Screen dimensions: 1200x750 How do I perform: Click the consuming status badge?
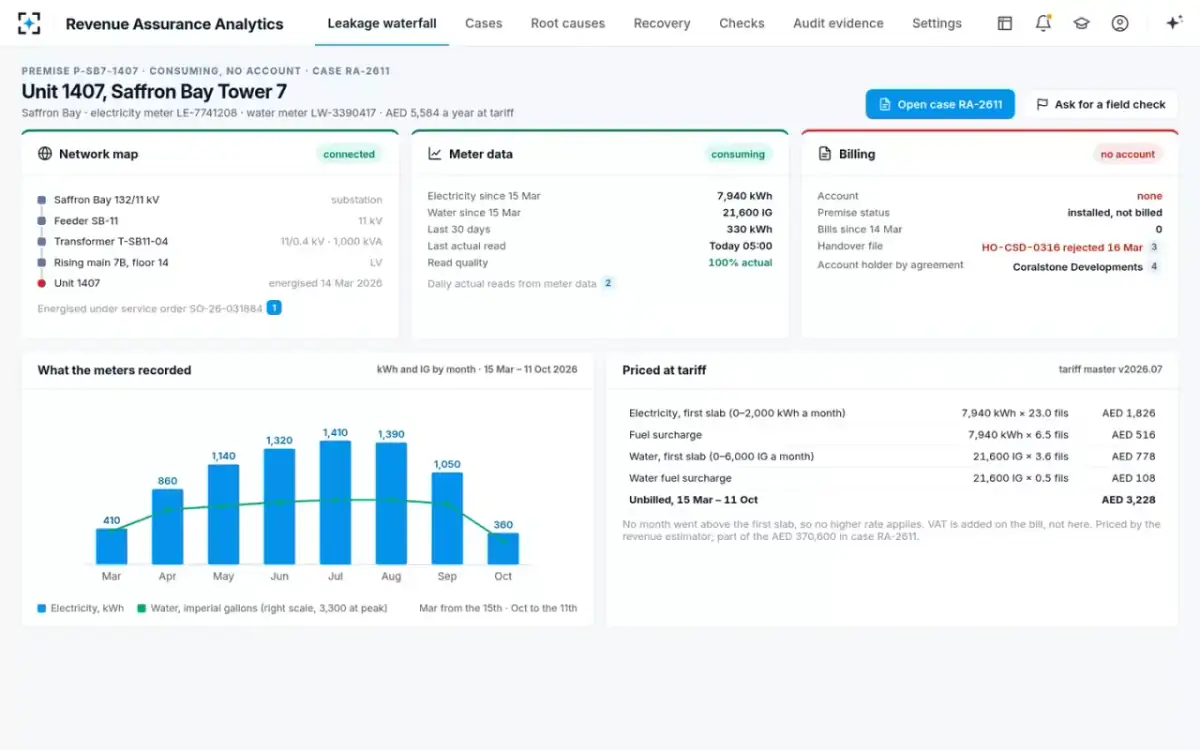(x=738, y=154)
